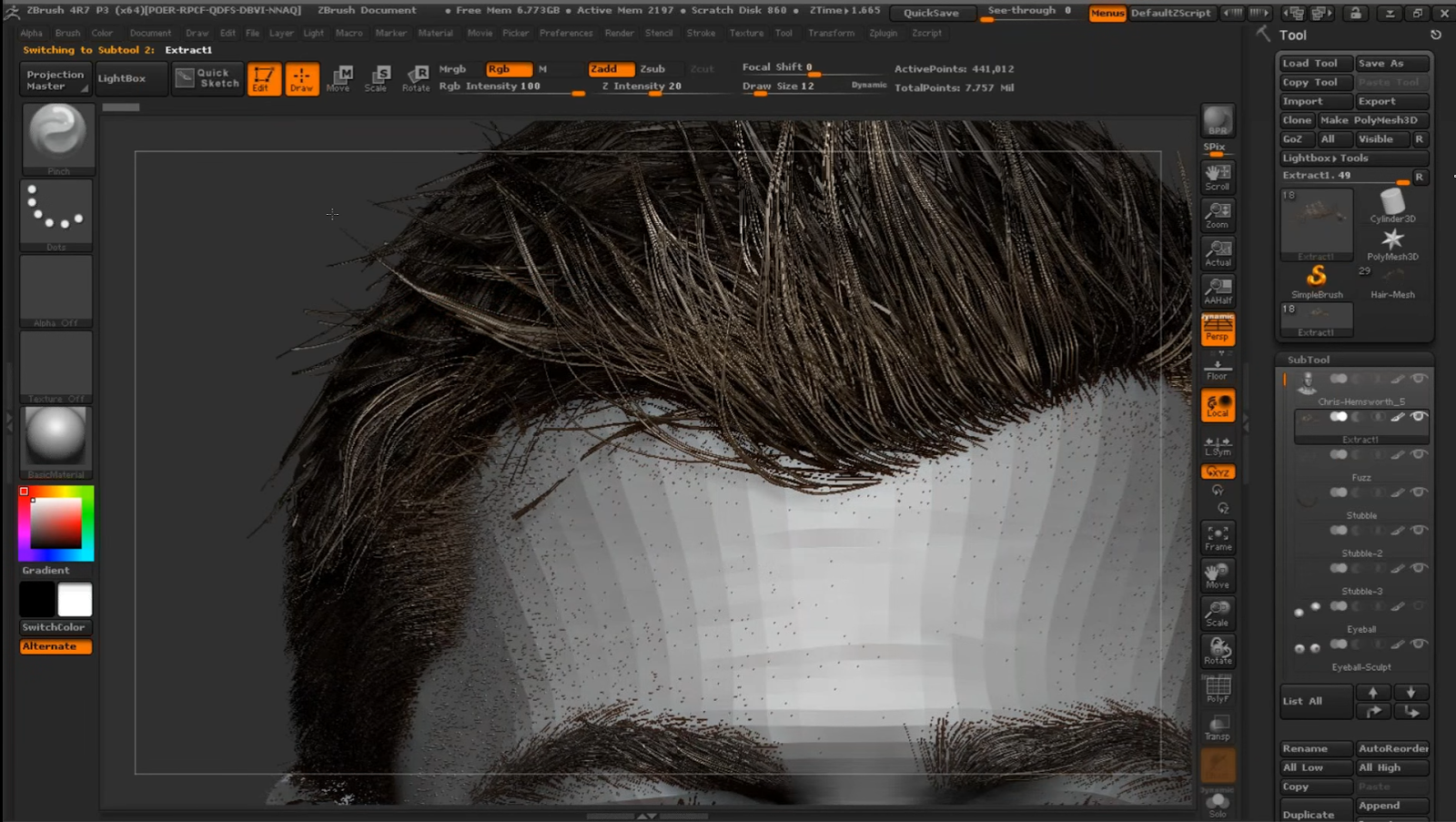1456x822 pixels.
Task: Select the Pinch brush thumbnail
Action: (x=57, y=138)
